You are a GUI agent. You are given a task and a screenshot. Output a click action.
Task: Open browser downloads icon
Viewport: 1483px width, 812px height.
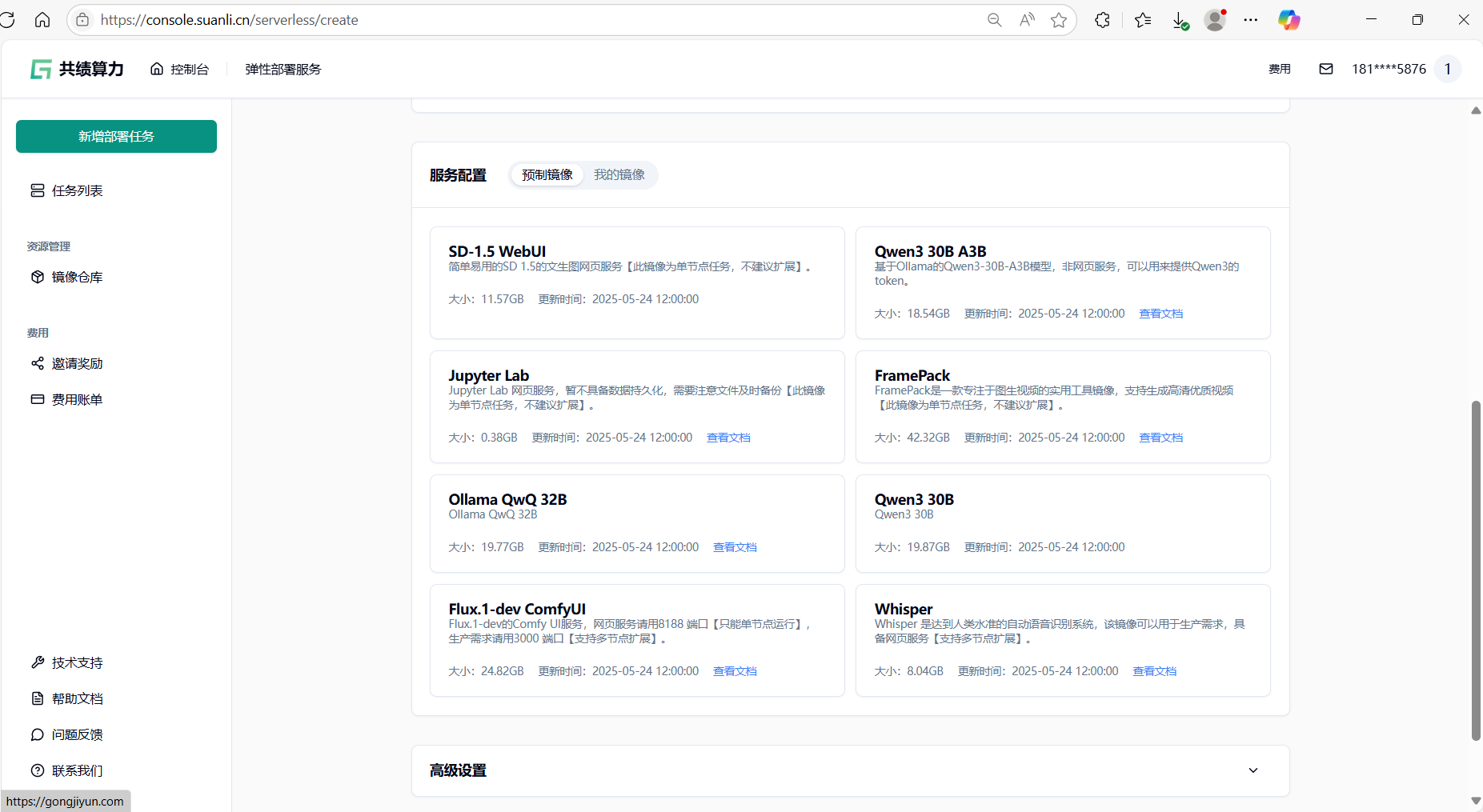pos(1179,20)
